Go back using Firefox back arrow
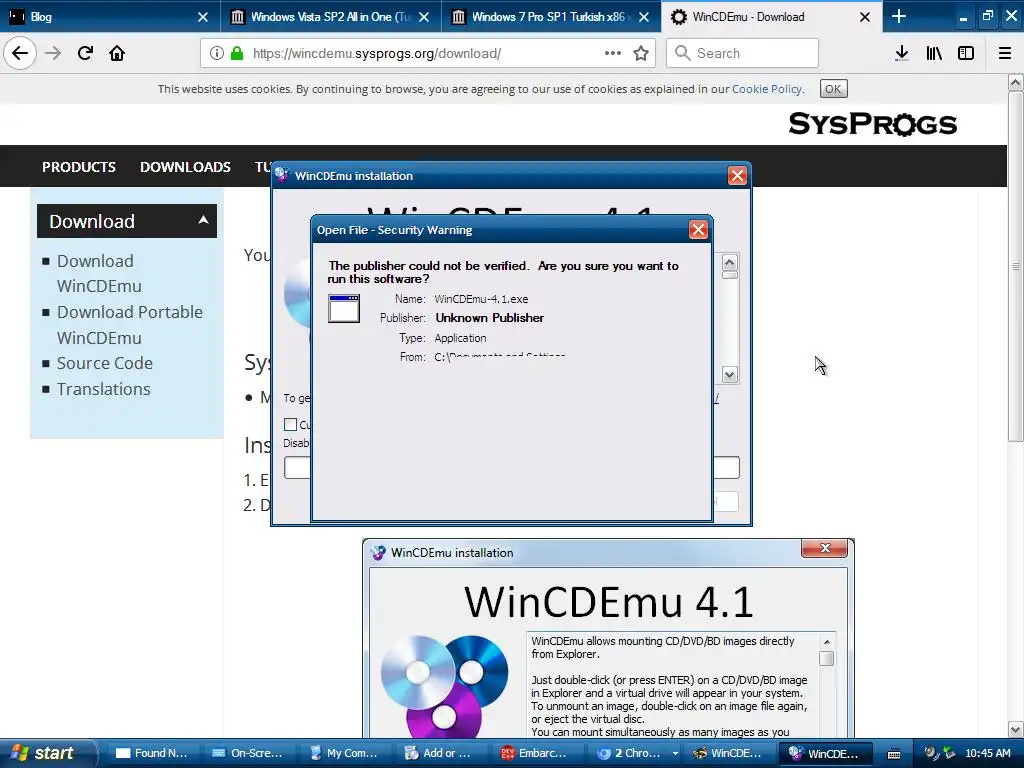The width and height of the screenshot is (1024, 768). [20, 54]
